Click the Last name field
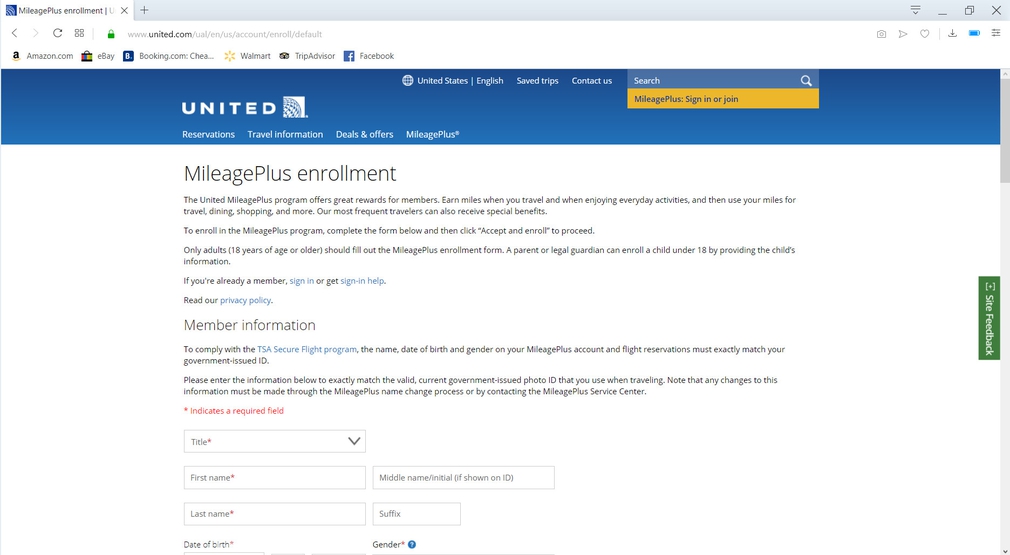Image resolution: width=1010 pixels, height=555 pixels. point(274,514)
